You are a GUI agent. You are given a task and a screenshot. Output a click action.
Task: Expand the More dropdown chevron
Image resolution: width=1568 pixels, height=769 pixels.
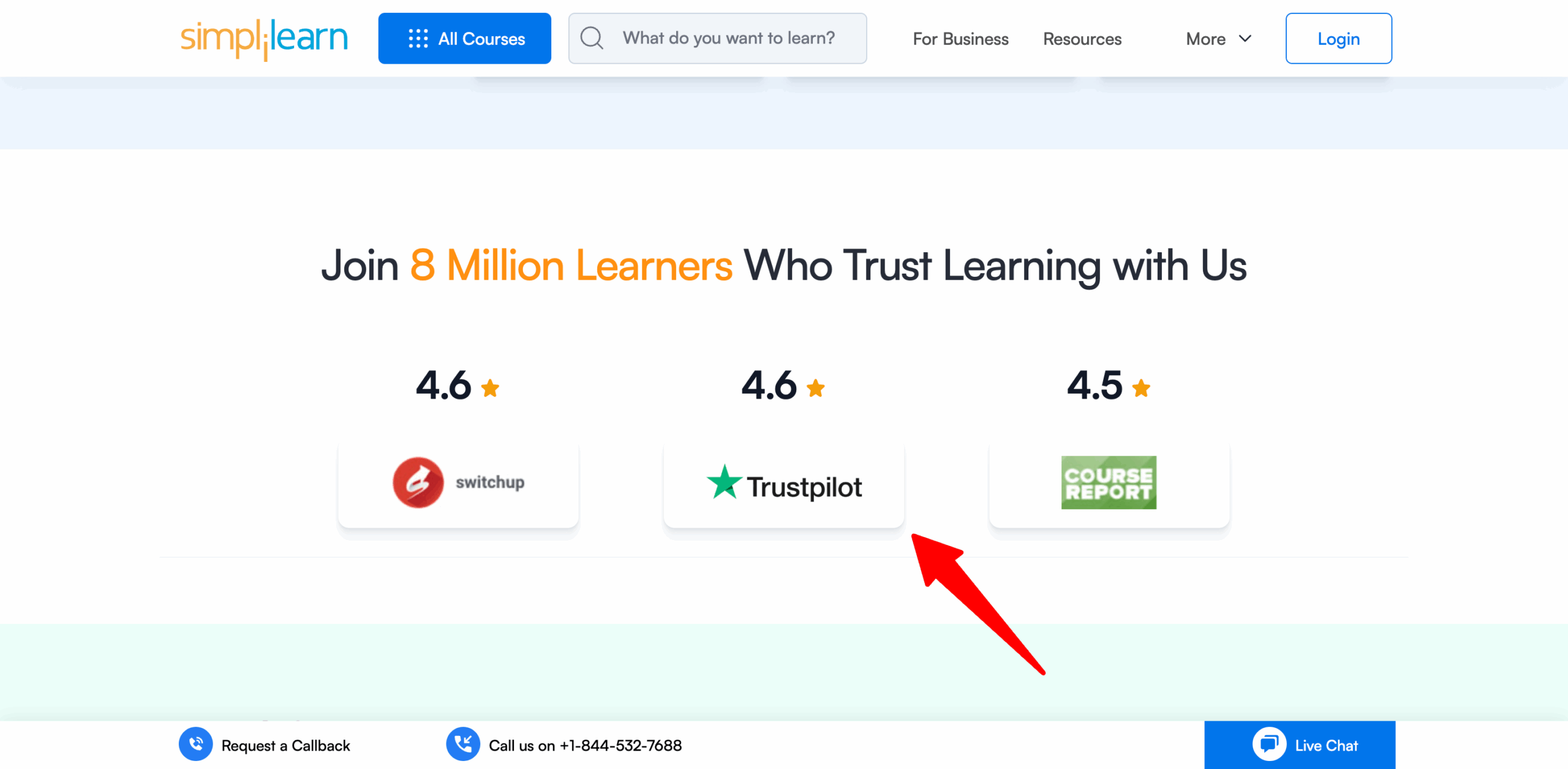1245,39
